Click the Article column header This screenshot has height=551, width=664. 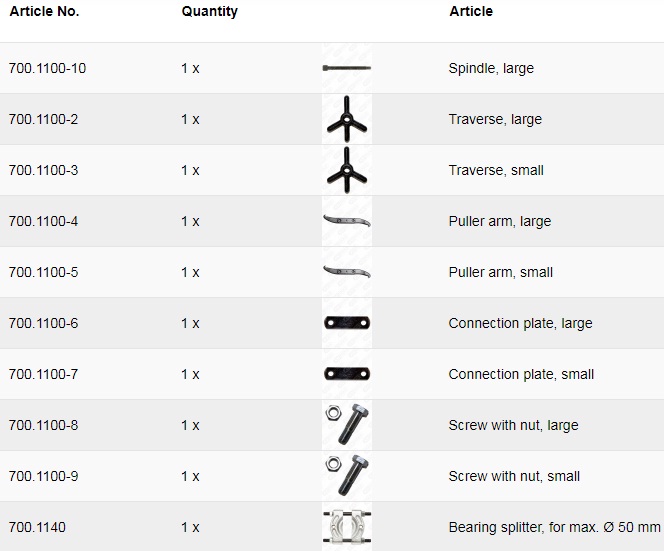click(x=471, y=12)
